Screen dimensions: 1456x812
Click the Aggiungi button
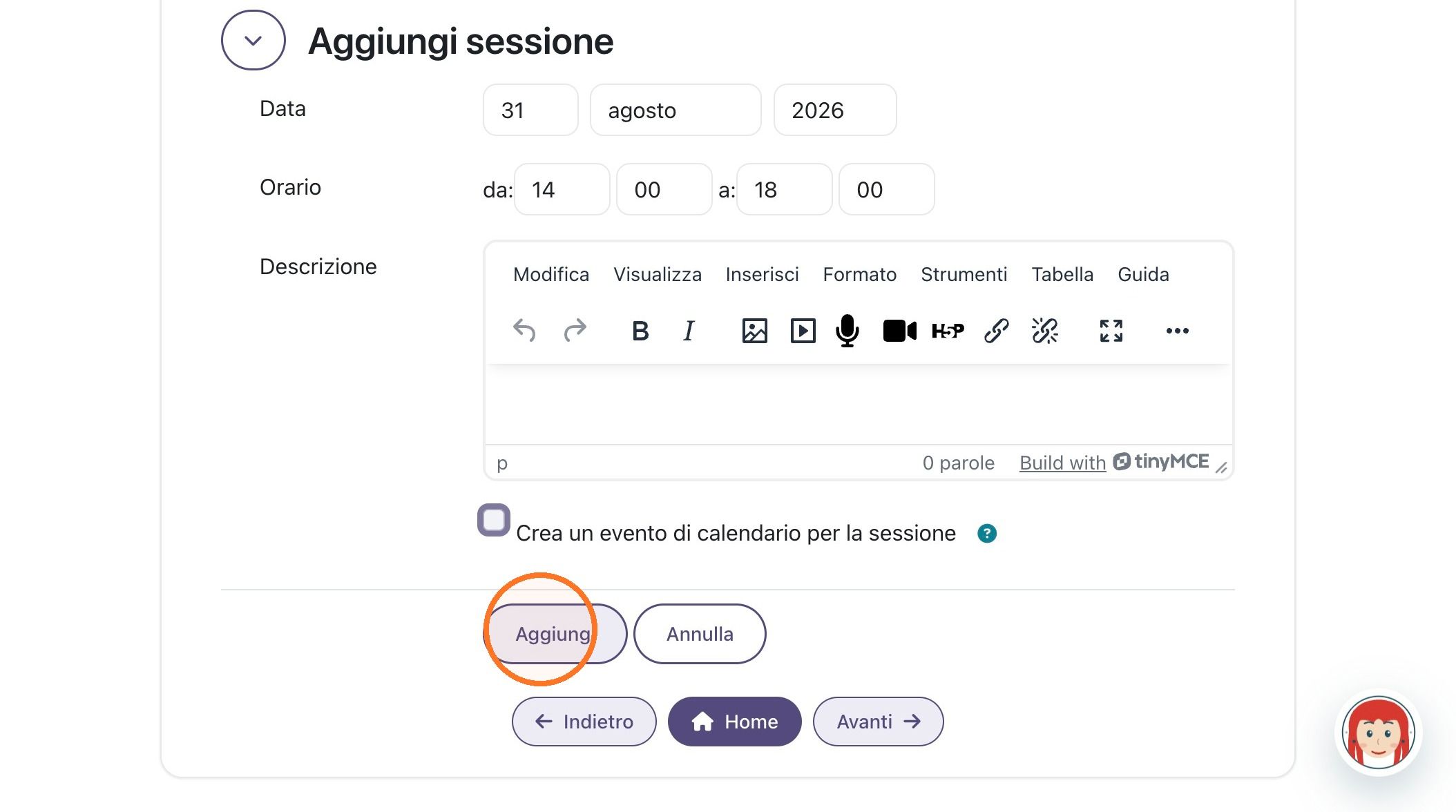(555, 634)
